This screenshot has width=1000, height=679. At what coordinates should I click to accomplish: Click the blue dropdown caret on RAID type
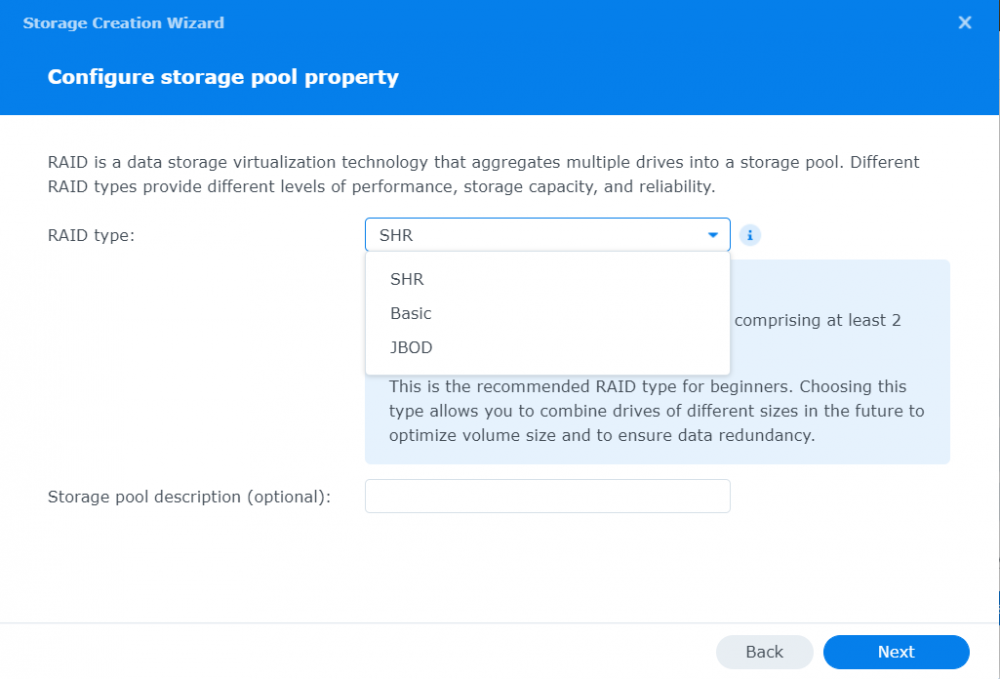(713, 235)
